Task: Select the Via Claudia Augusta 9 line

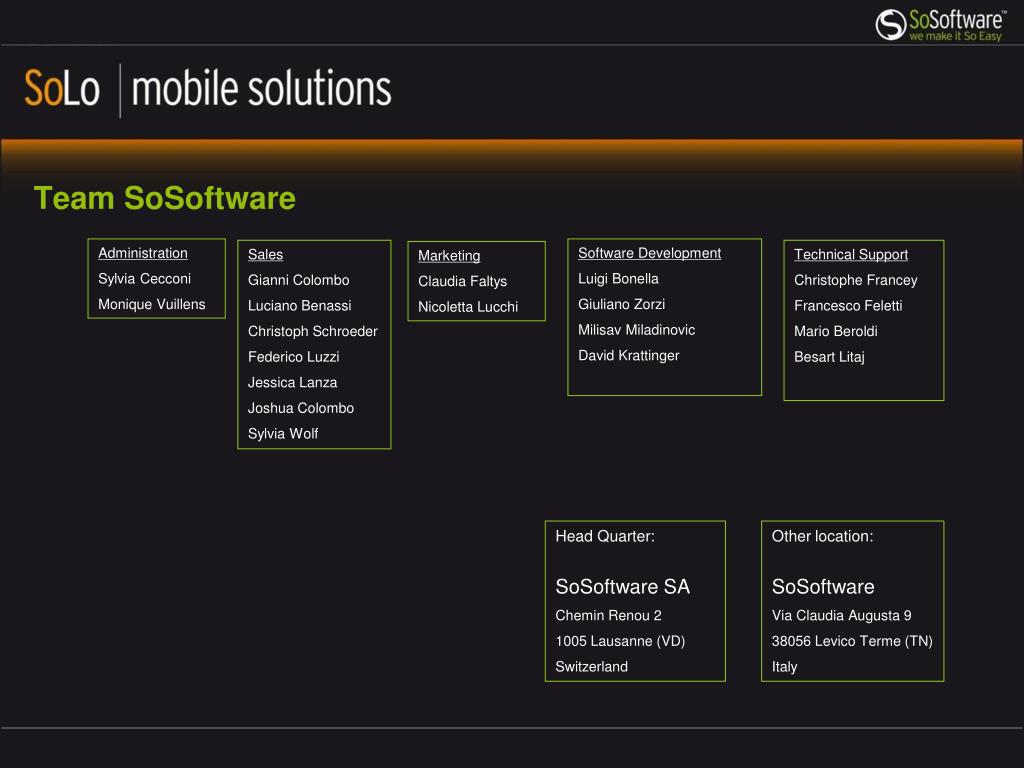Action: (x=841, y=615)
